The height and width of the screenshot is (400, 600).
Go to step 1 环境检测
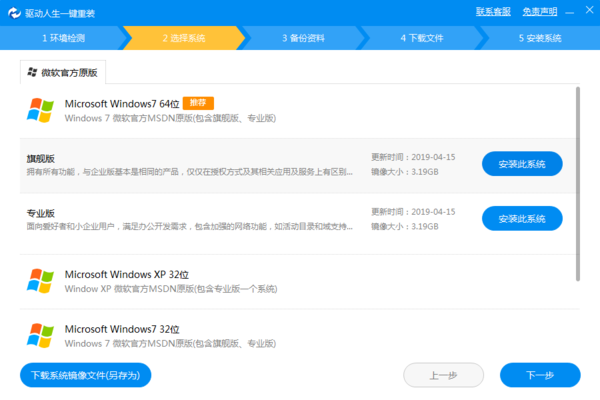[64, 38]
